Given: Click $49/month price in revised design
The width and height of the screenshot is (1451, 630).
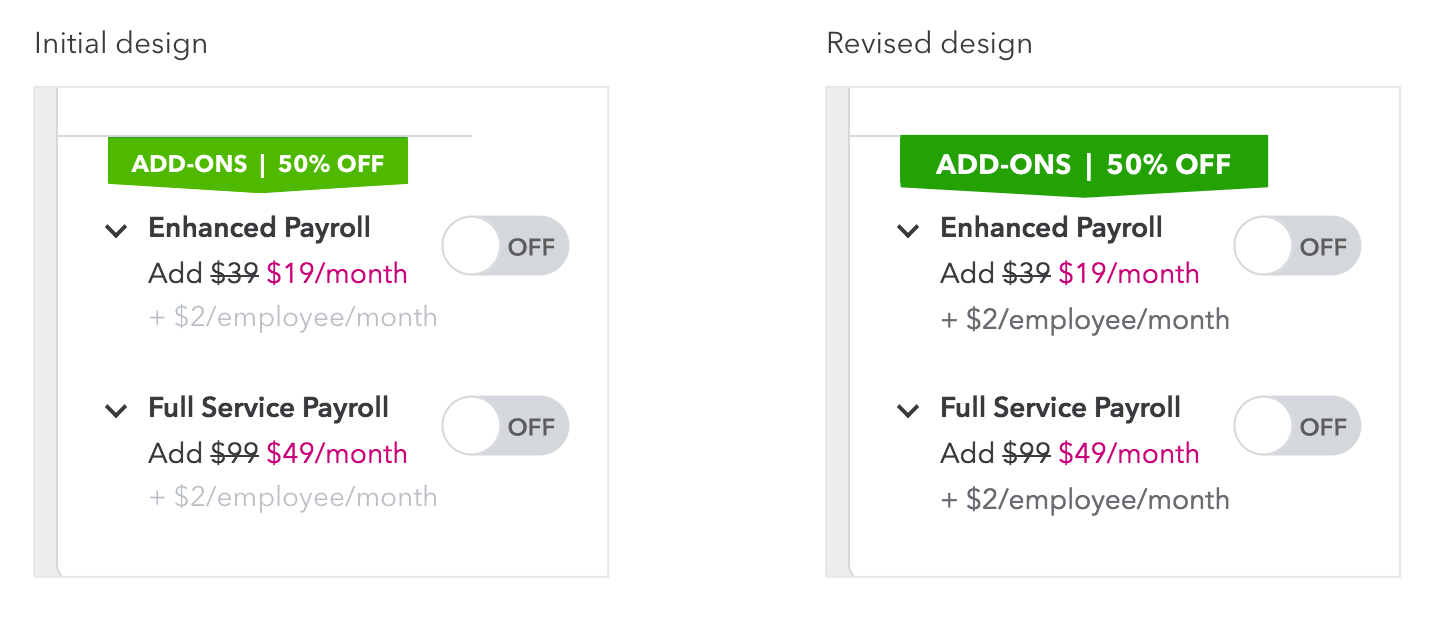Looking at the screenshot, I should [x=1129, y=453].
